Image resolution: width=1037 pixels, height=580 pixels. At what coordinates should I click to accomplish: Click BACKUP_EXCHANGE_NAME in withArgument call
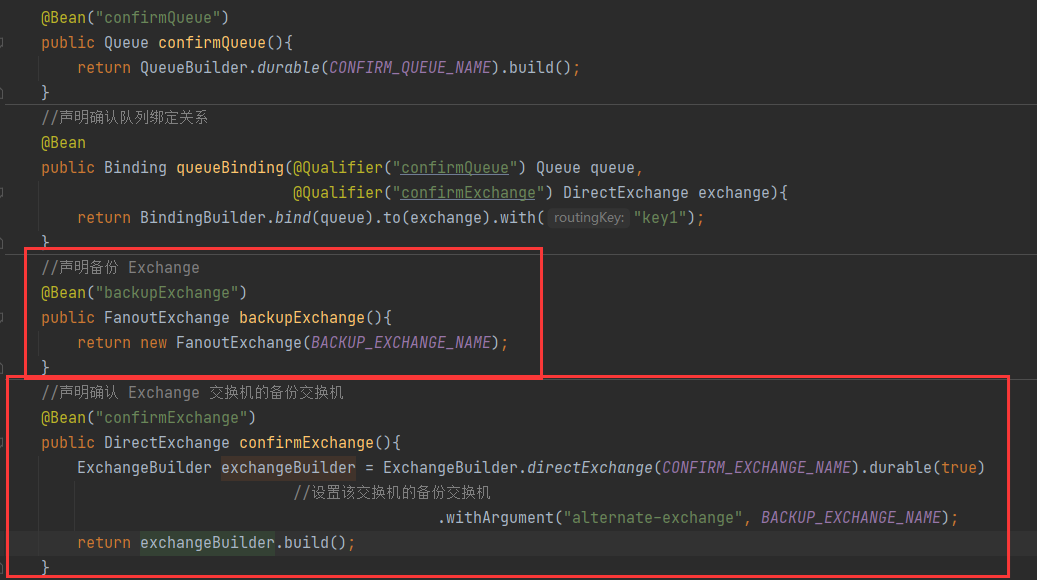(851, 518)
